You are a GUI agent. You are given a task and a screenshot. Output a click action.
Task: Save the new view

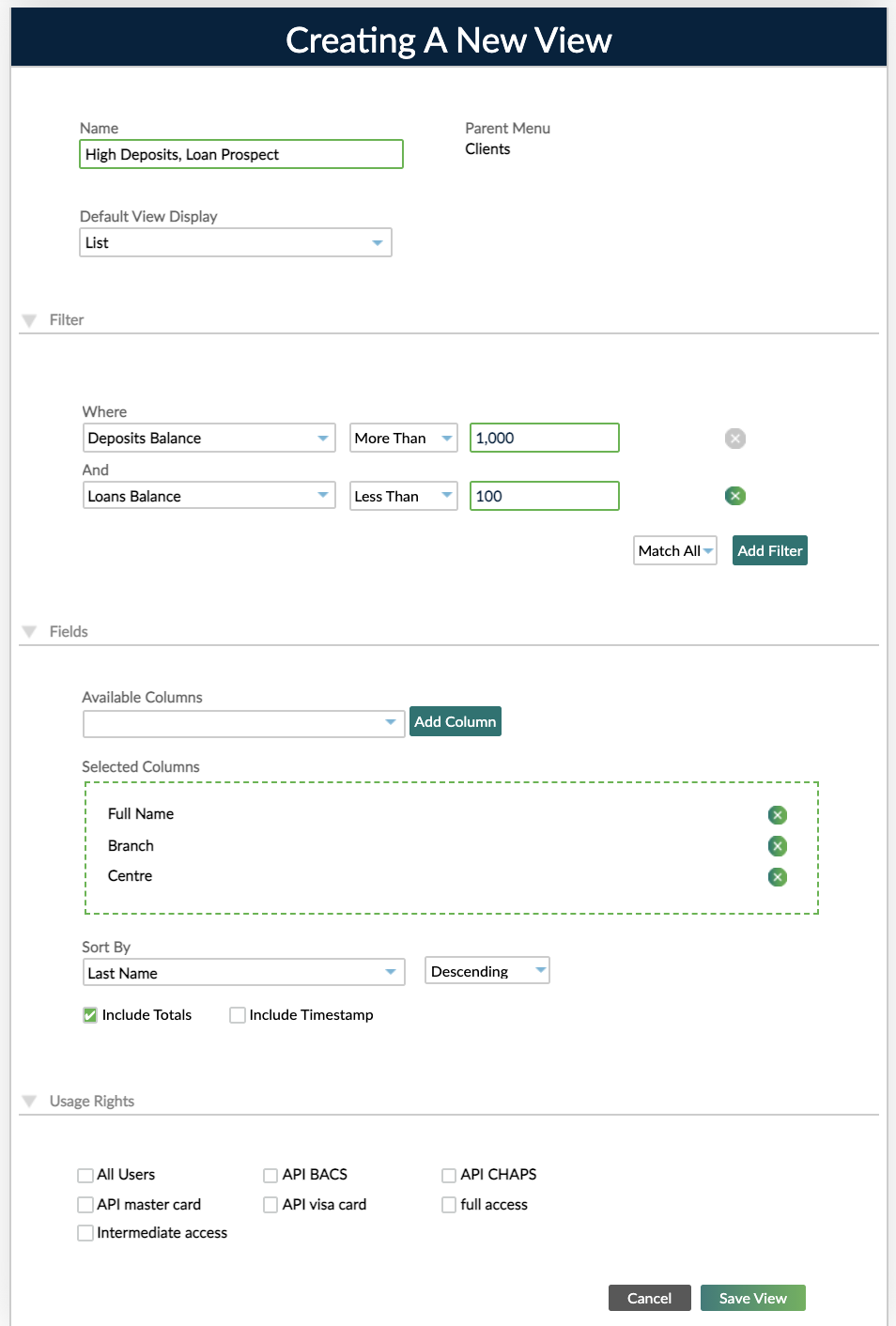point(752,1297)
